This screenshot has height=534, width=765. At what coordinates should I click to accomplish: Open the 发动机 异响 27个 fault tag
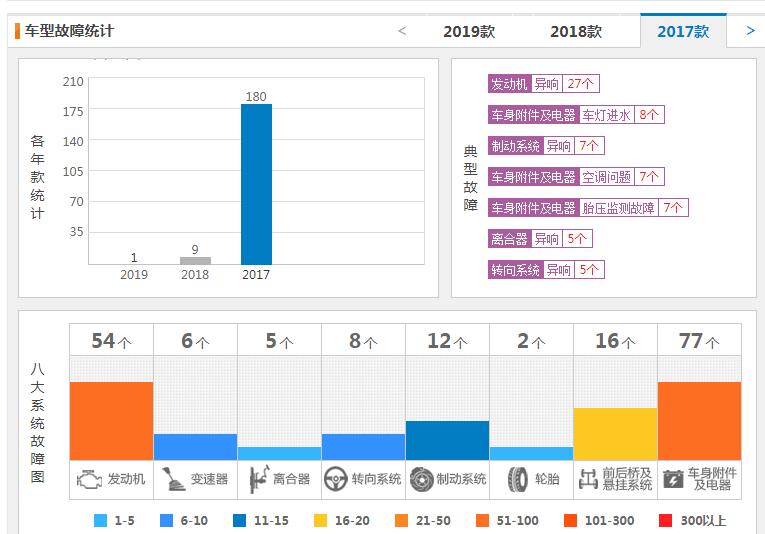tap(544, 84)
